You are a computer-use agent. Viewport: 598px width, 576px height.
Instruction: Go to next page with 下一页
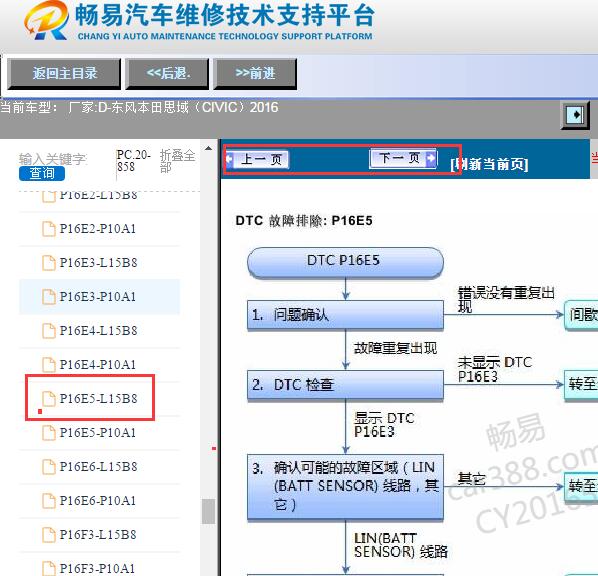[x=403, y=158]
